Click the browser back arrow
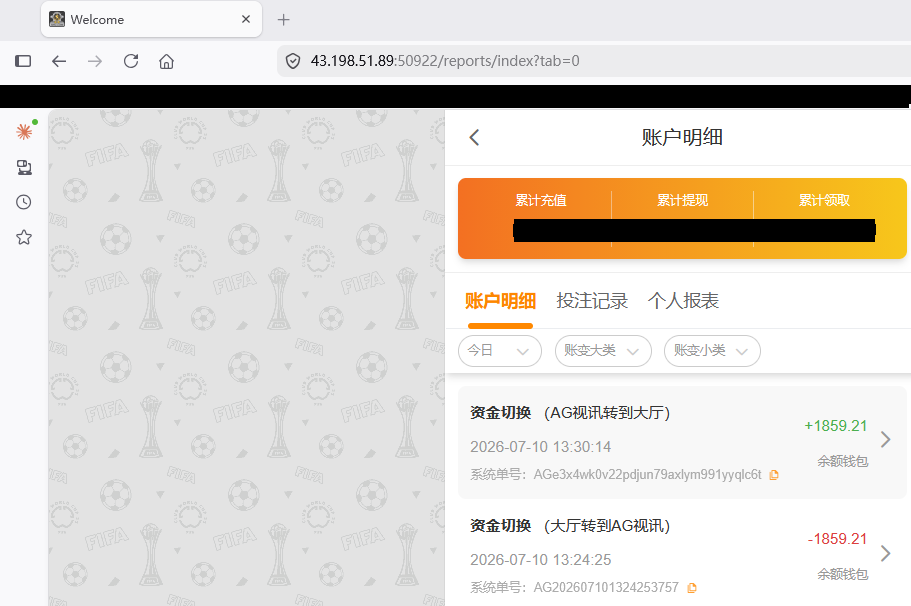The width and height of the screenshot is (911, 606). coord(59,61)
